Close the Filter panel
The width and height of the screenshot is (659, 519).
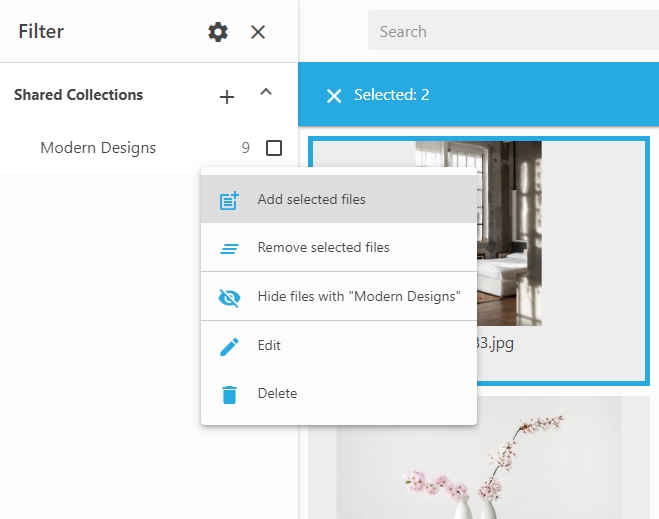click(x=258, y=32)
